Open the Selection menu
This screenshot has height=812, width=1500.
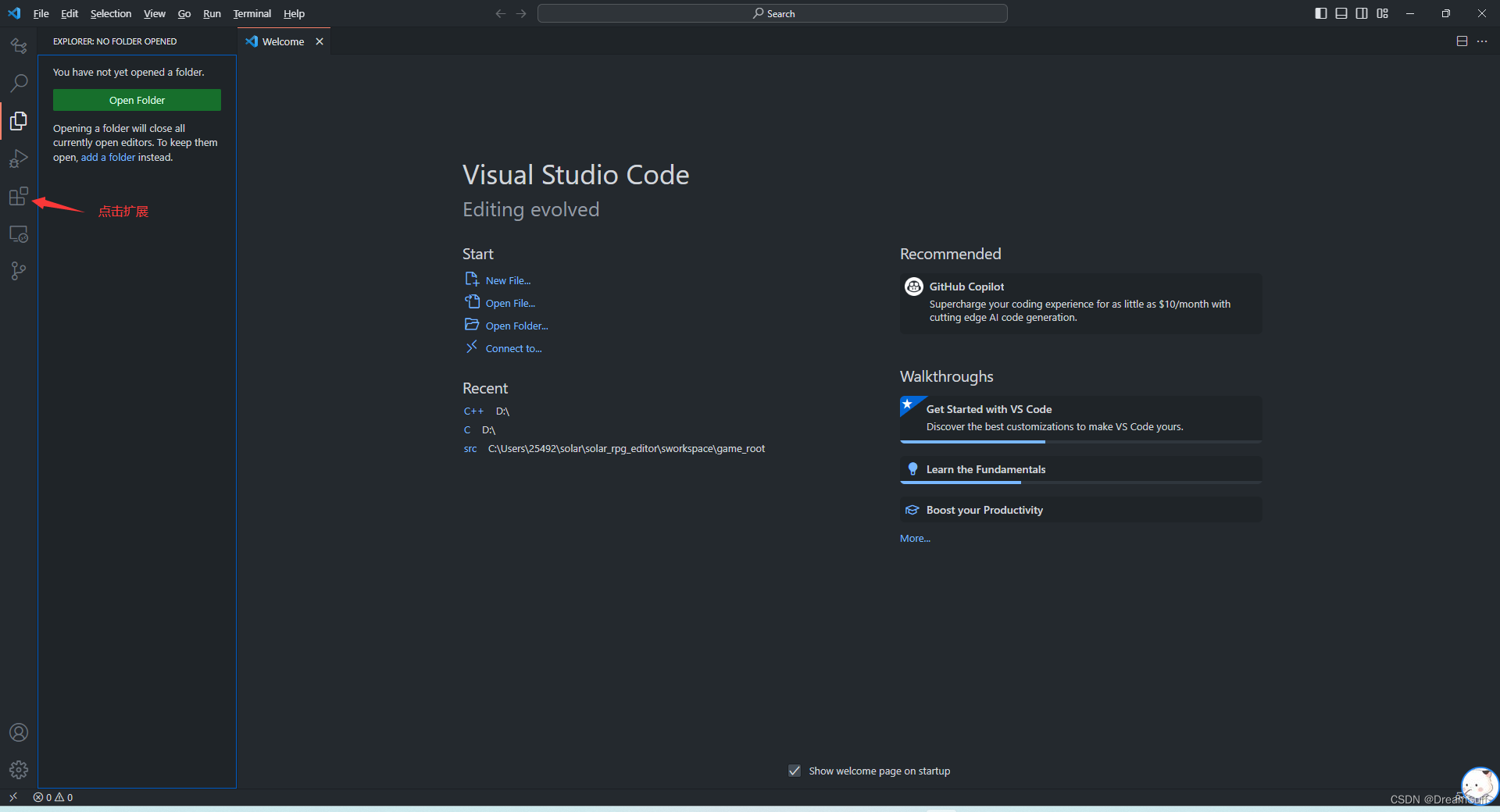pyautogui.click(x=111, y=13)
